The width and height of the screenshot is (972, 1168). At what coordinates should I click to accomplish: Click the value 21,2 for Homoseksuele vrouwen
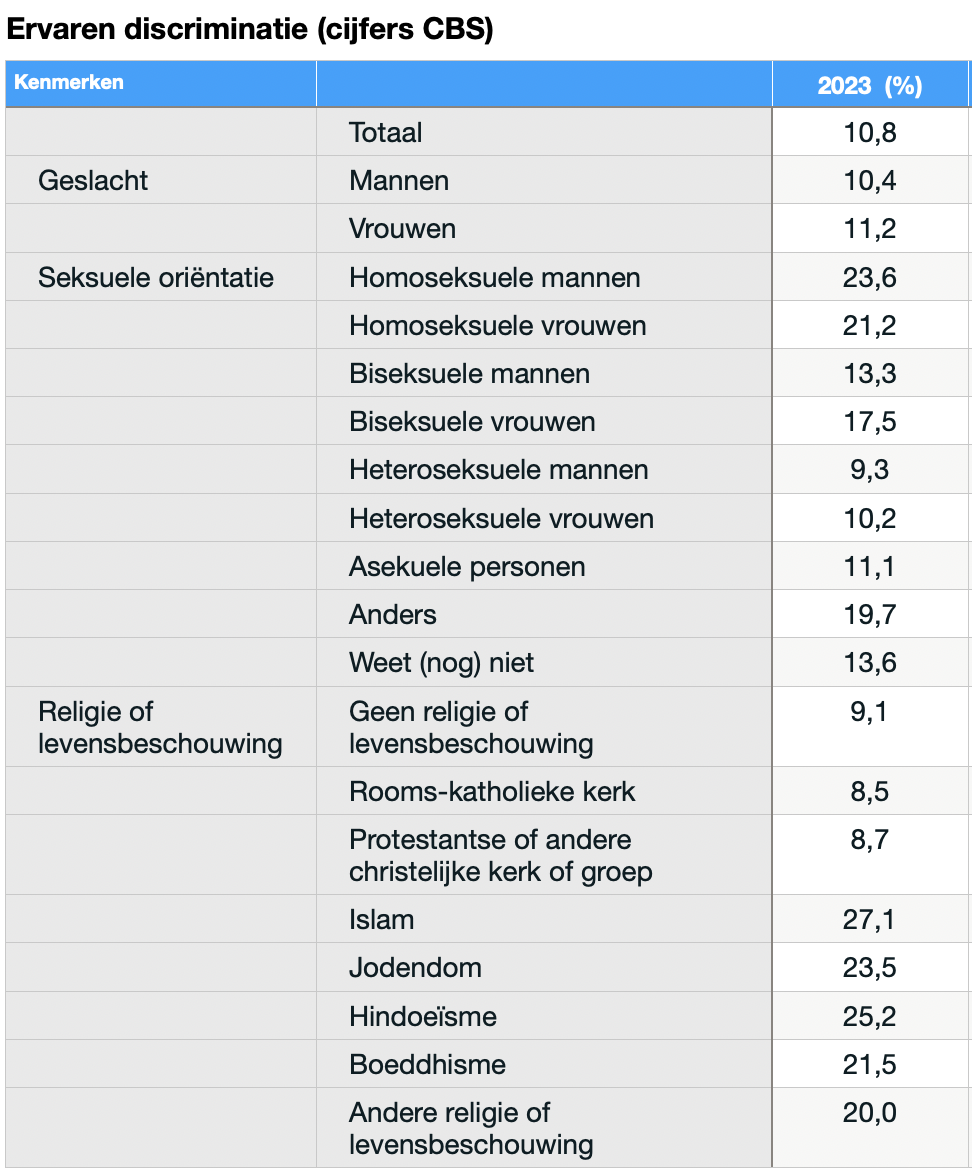pos(869,325)
